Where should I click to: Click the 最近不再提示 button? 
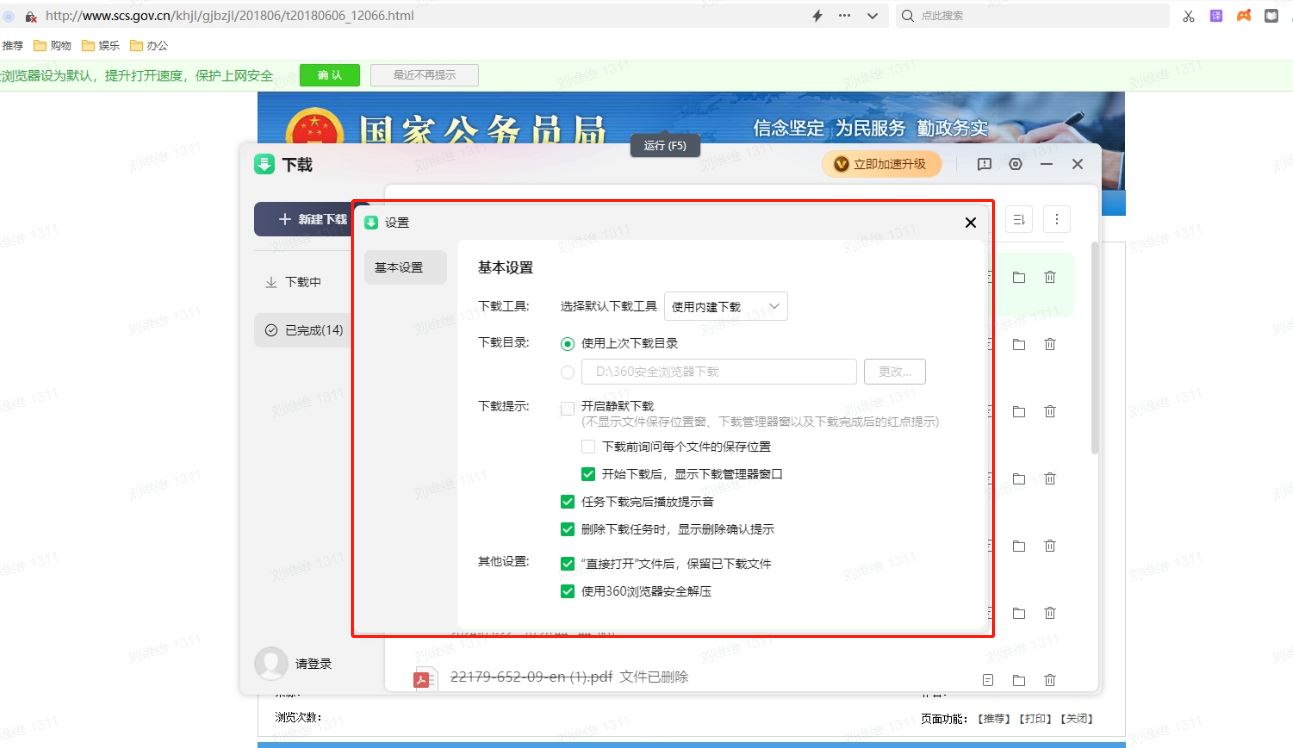click(424, 75)
